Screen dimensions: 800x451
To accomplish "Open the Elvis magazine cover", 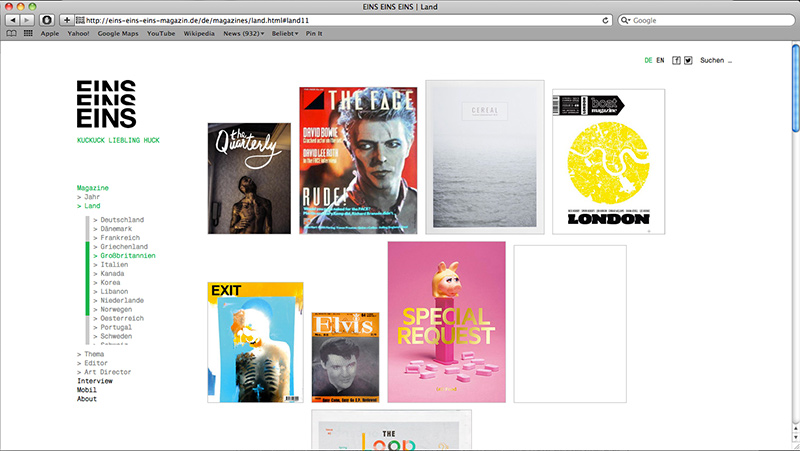I will click(x=345, y=358).
